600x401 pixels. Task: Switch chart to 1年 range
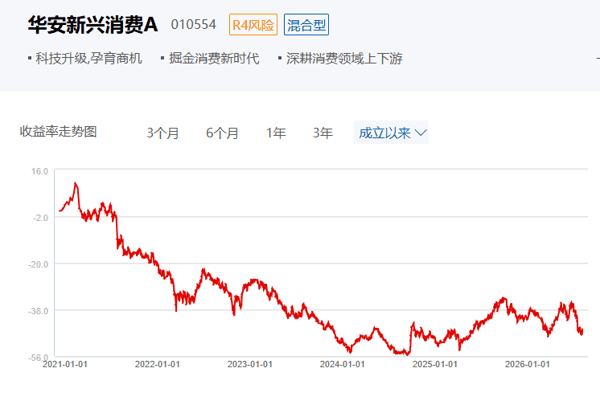point(276,133)
